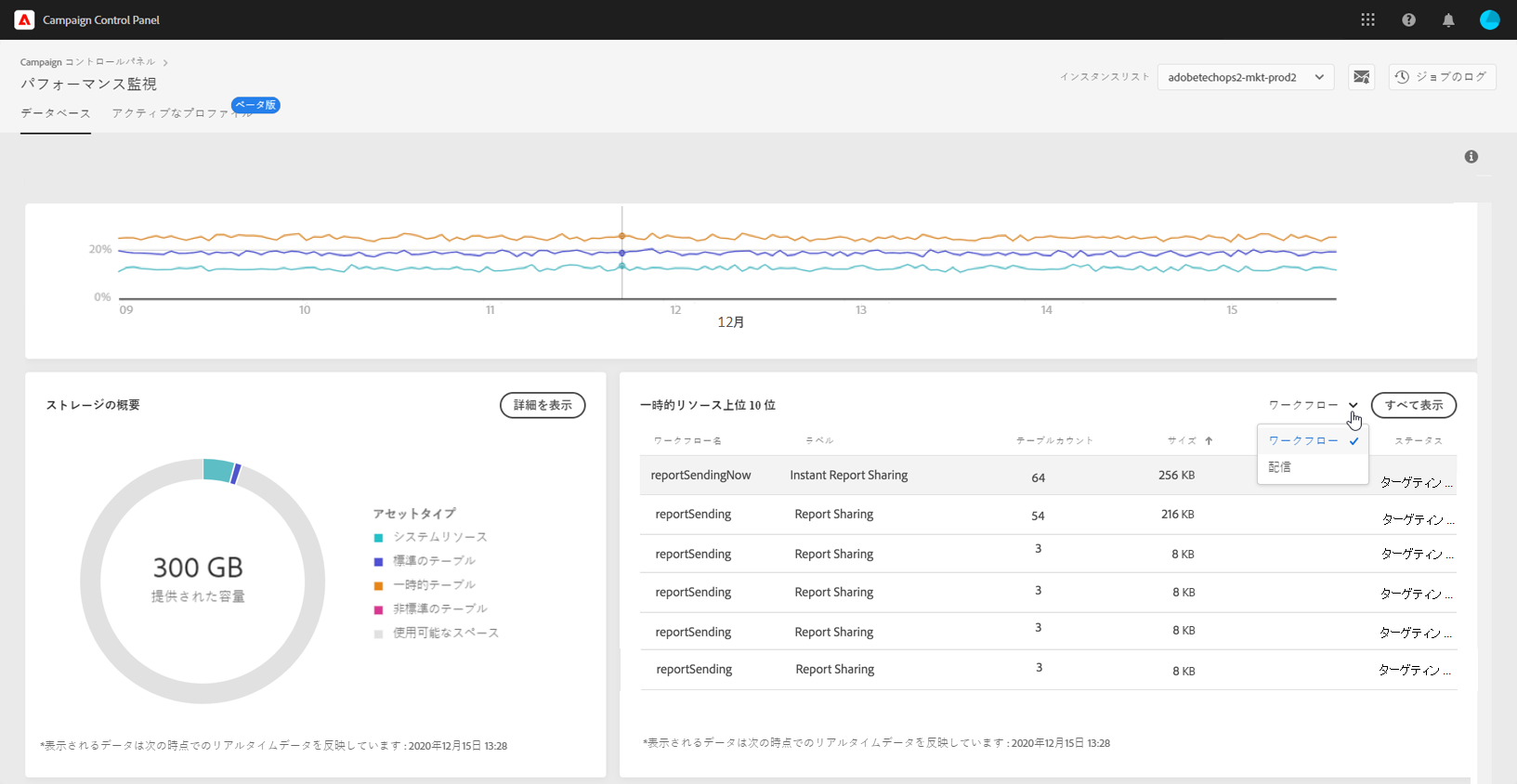Screen dimensions: 1517x784
Task: Click the ワークフロー名 column header
Action: (687, 441)
